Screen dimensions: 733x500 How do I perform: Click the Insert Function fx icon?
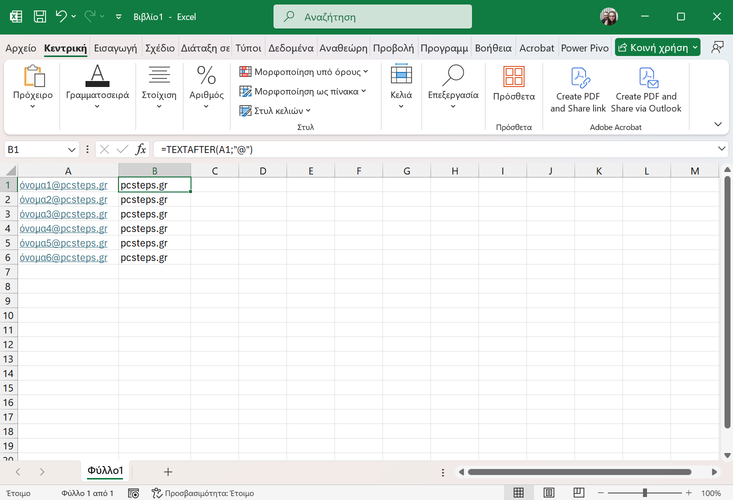(142, 149)
